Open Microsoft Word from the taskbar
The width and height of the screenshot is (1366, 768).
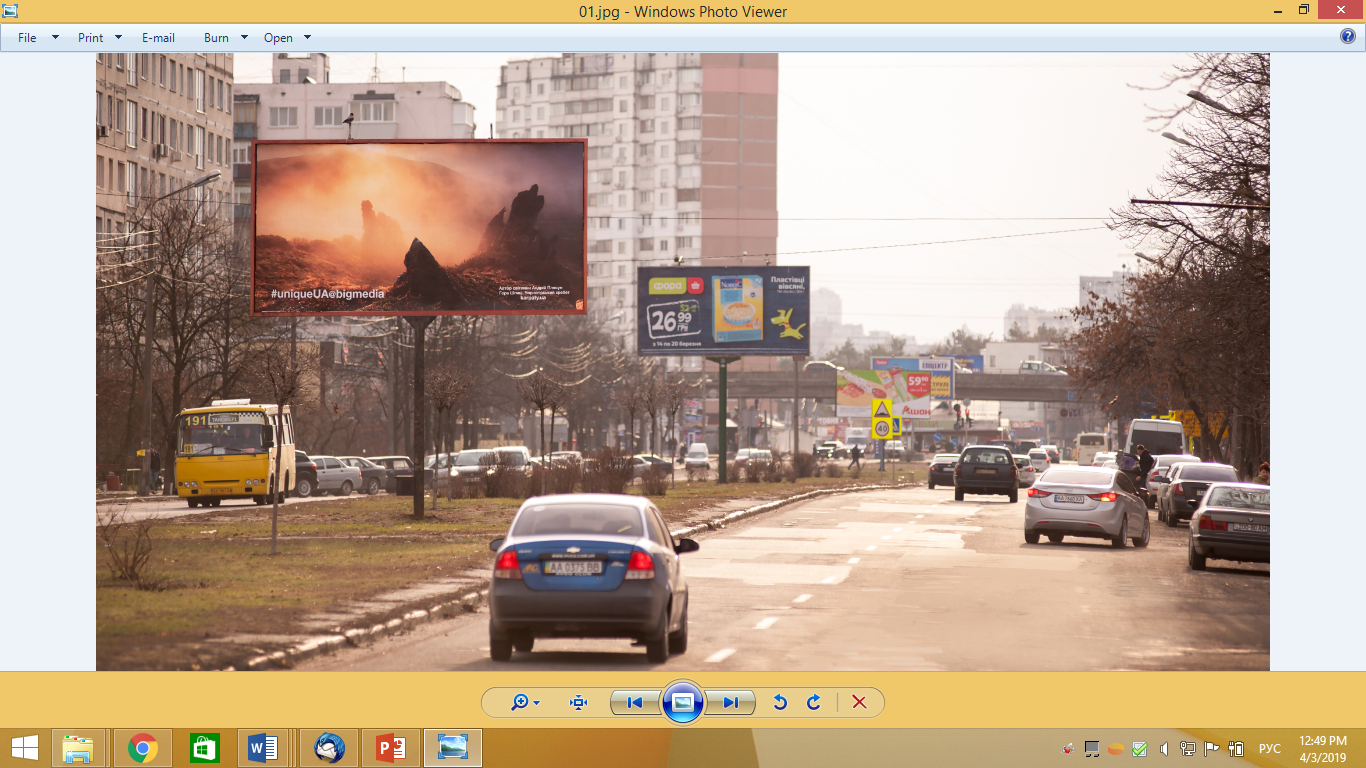(263, 748)
